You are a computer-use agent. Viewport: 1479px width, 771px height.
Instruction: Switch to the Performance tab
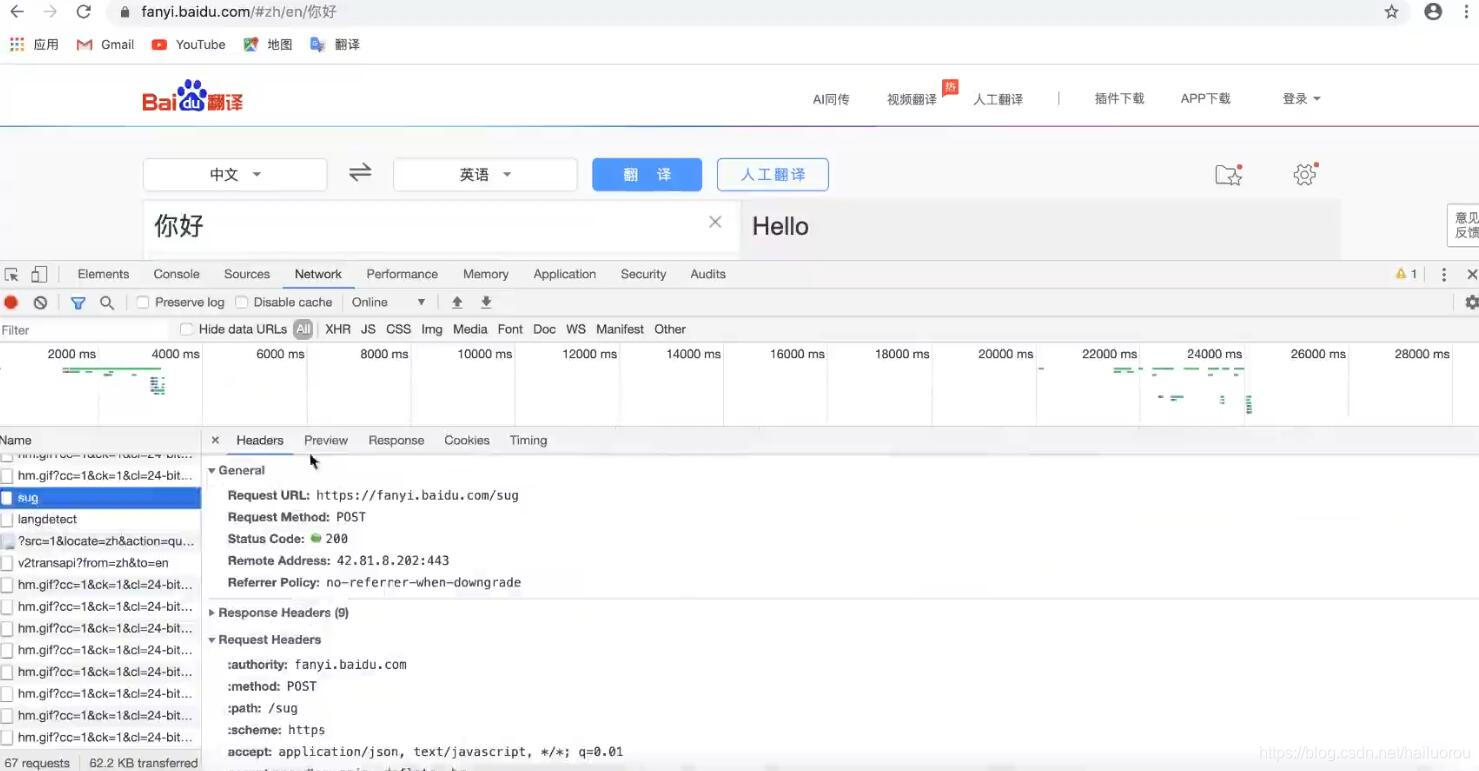coord(402,274)
